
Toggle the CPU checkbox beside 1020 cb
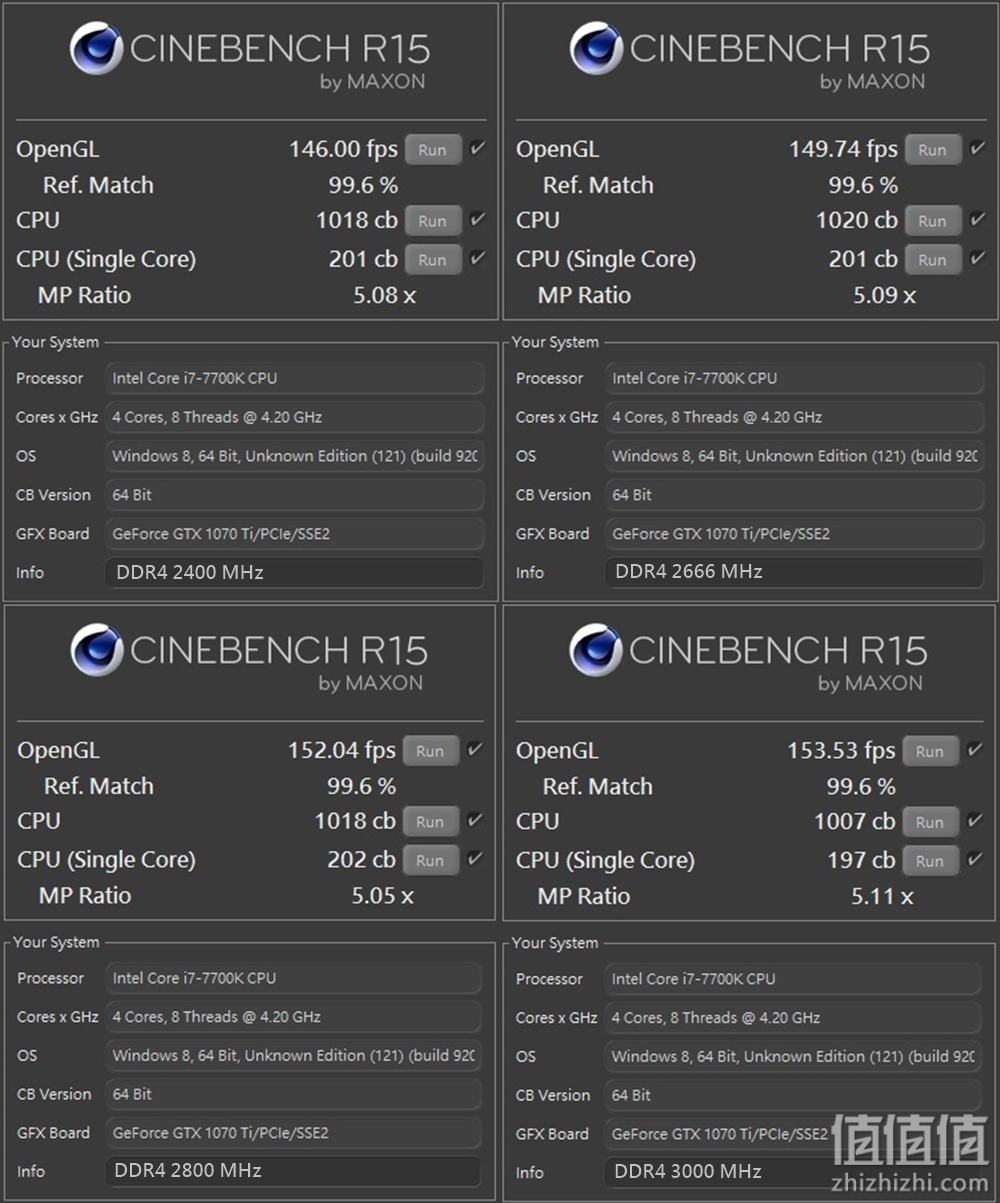[978, 219]
